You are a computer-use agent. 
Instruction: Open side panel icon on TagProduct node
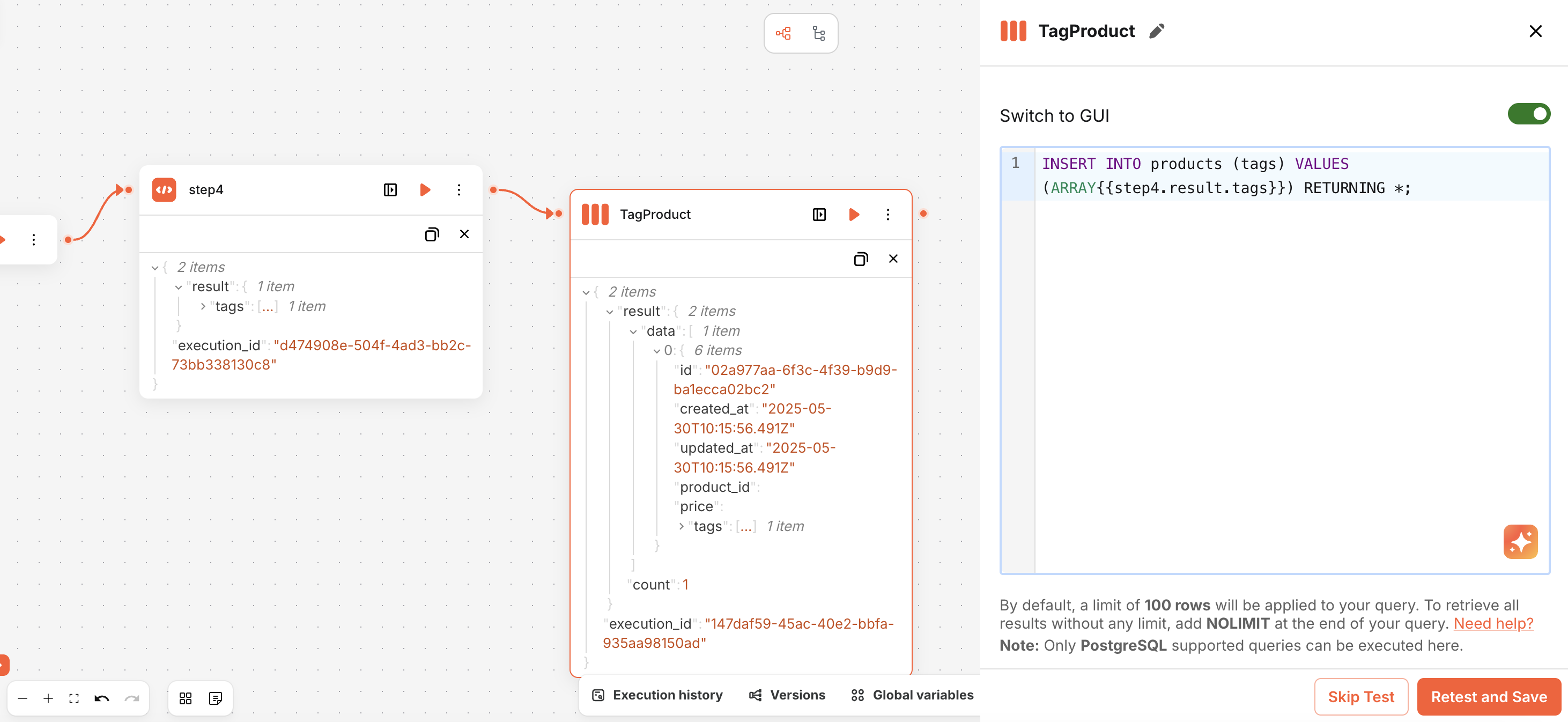pos(819,214)
